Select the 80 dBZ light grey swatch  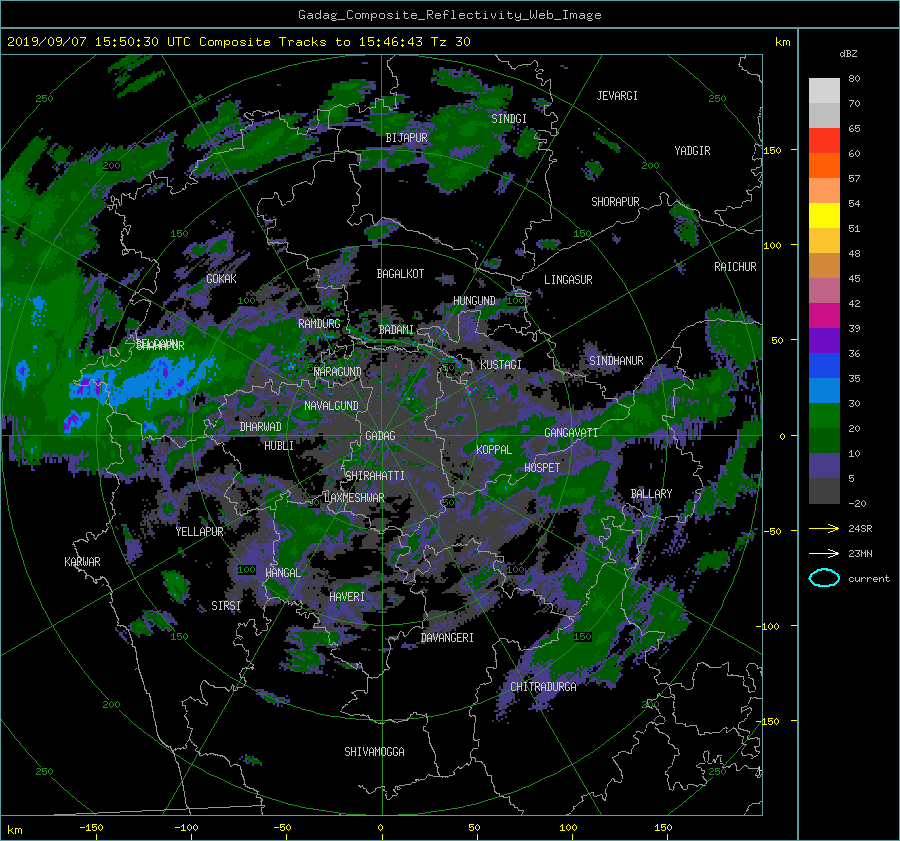tap(824, 90)
